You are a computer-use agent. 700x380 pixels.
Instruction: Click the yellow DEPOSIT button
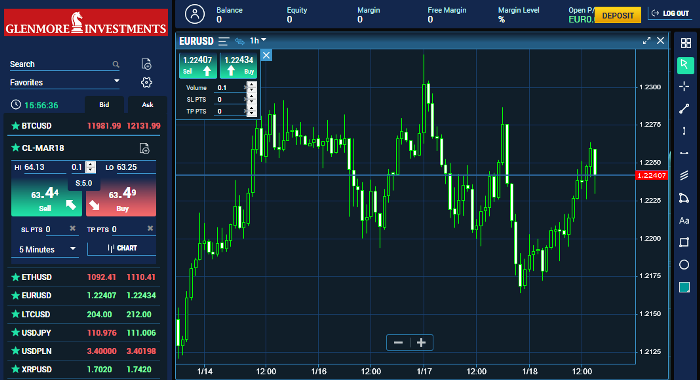coord(618,15)
